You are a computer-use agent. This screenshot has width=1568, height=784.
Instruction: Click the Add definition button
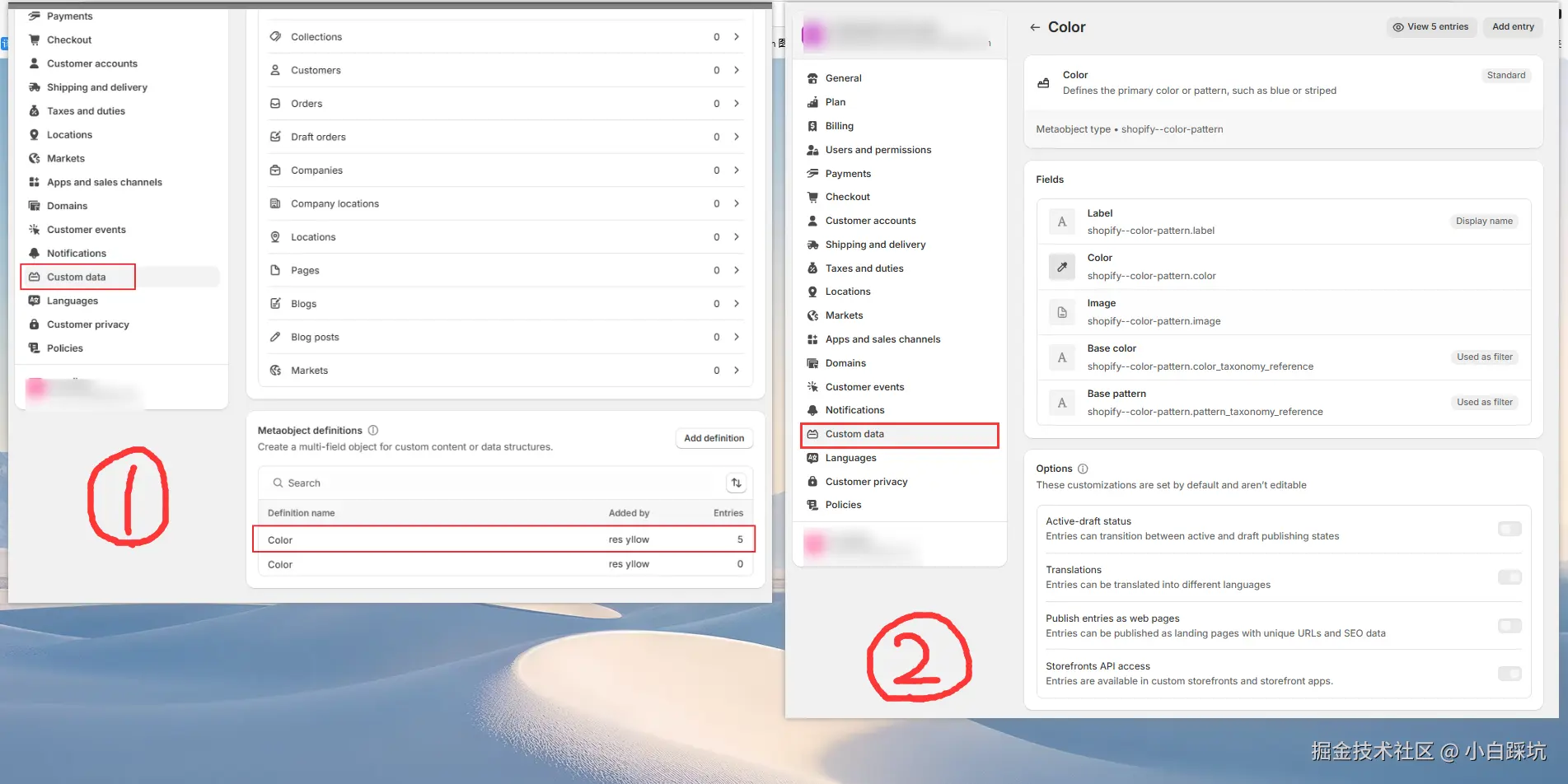[x=714, y=438]
